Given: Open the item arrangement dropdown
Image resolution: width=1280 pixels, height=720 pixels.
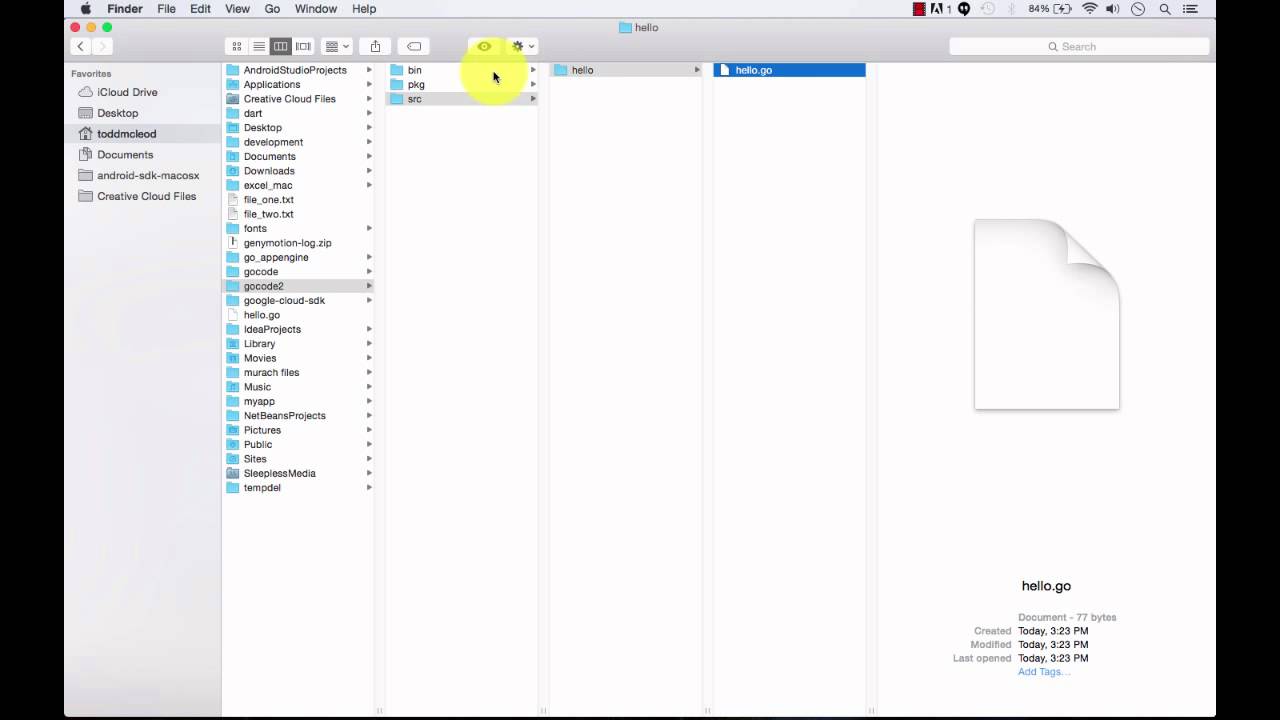Looking at the screenshot, I should coord(337,46).
